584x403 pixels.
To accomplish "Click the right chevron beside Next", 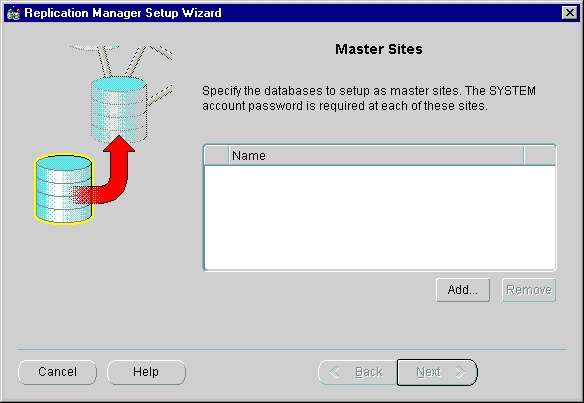I will coord(460,372).
